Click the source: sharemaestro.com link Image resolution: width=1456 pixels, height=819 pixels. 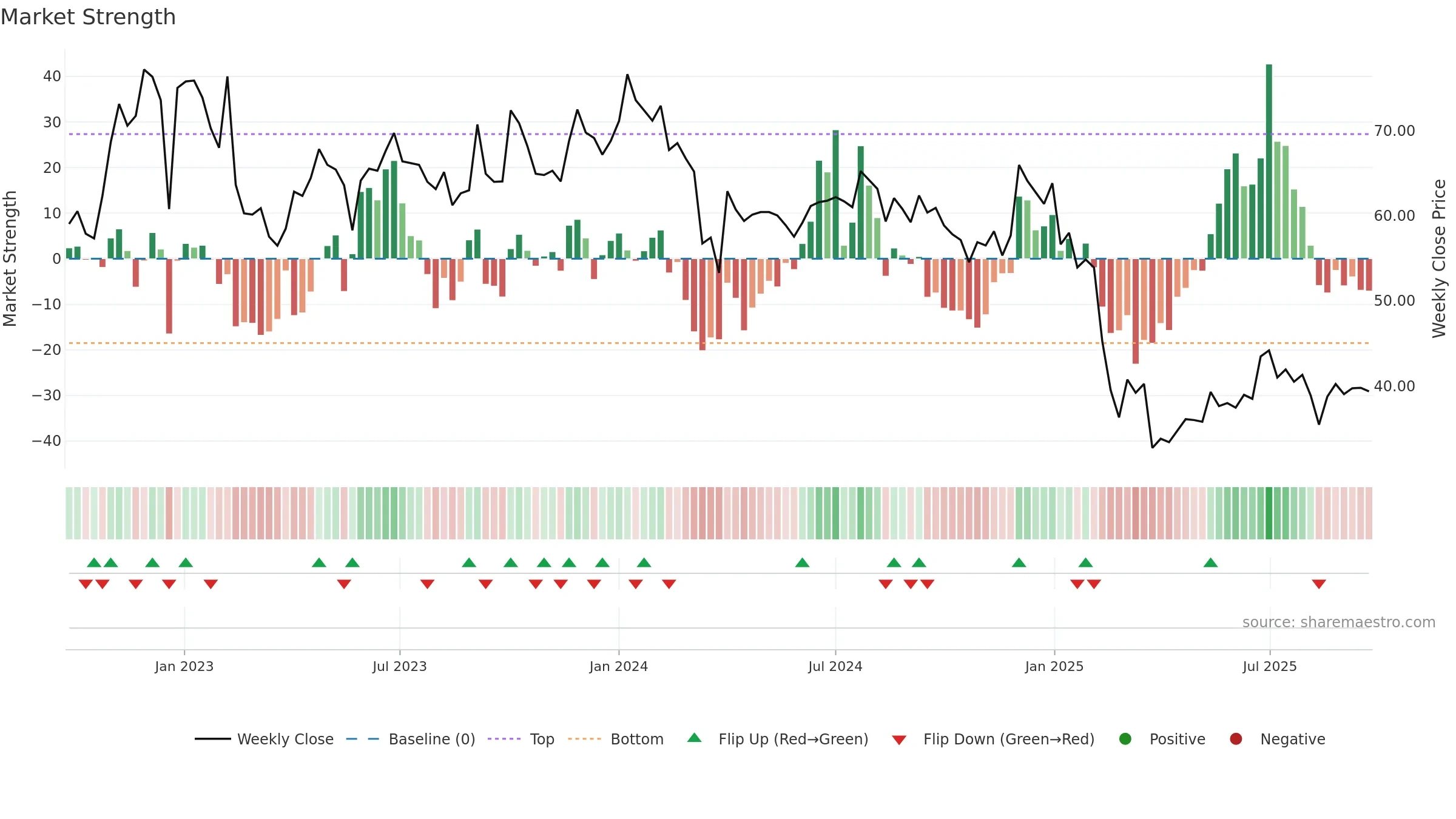tap(1339, 622)
